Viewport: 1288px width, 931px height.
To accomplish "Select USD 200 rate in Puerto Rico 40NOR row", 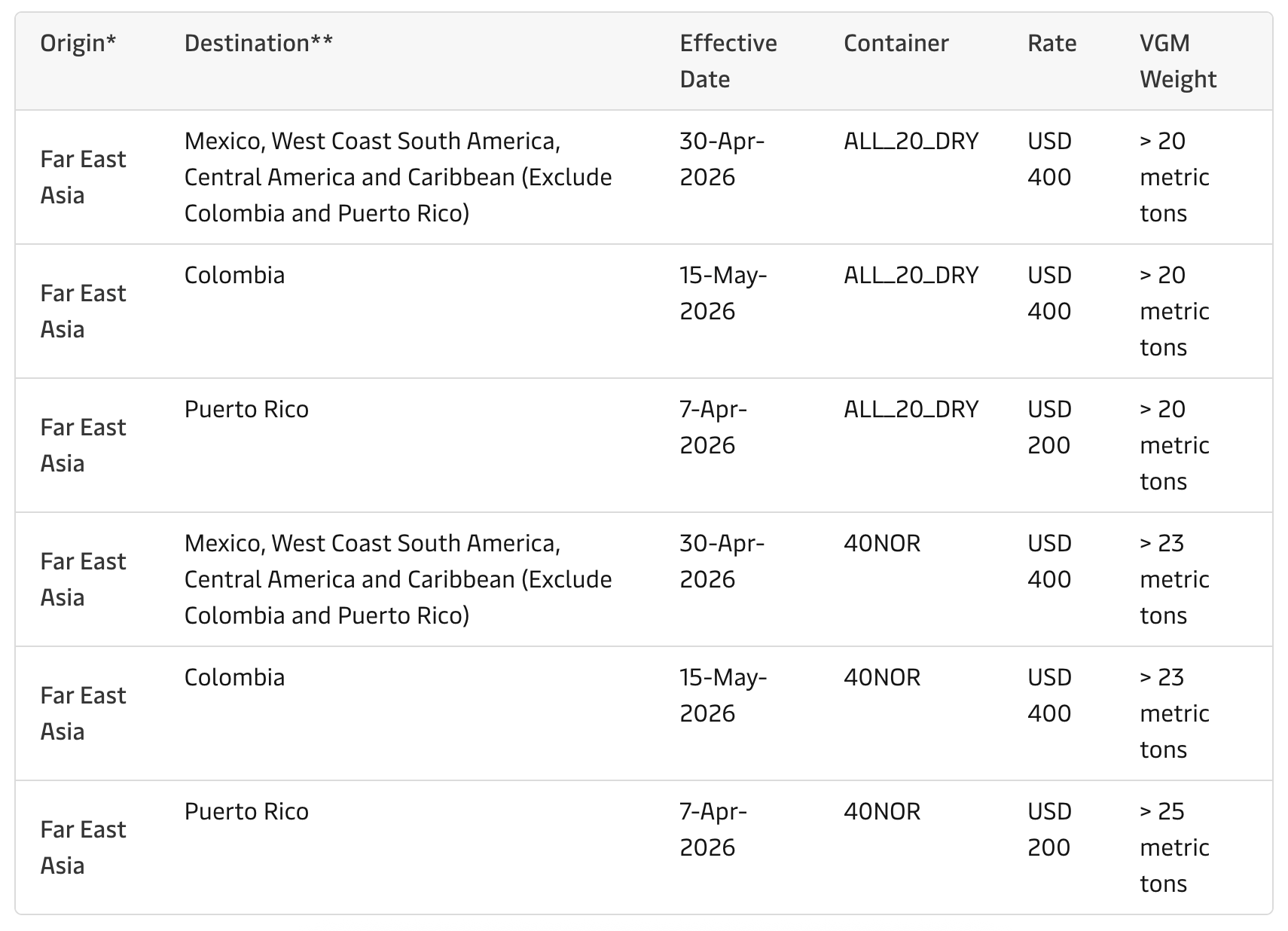I will (x=1048, y=829).
